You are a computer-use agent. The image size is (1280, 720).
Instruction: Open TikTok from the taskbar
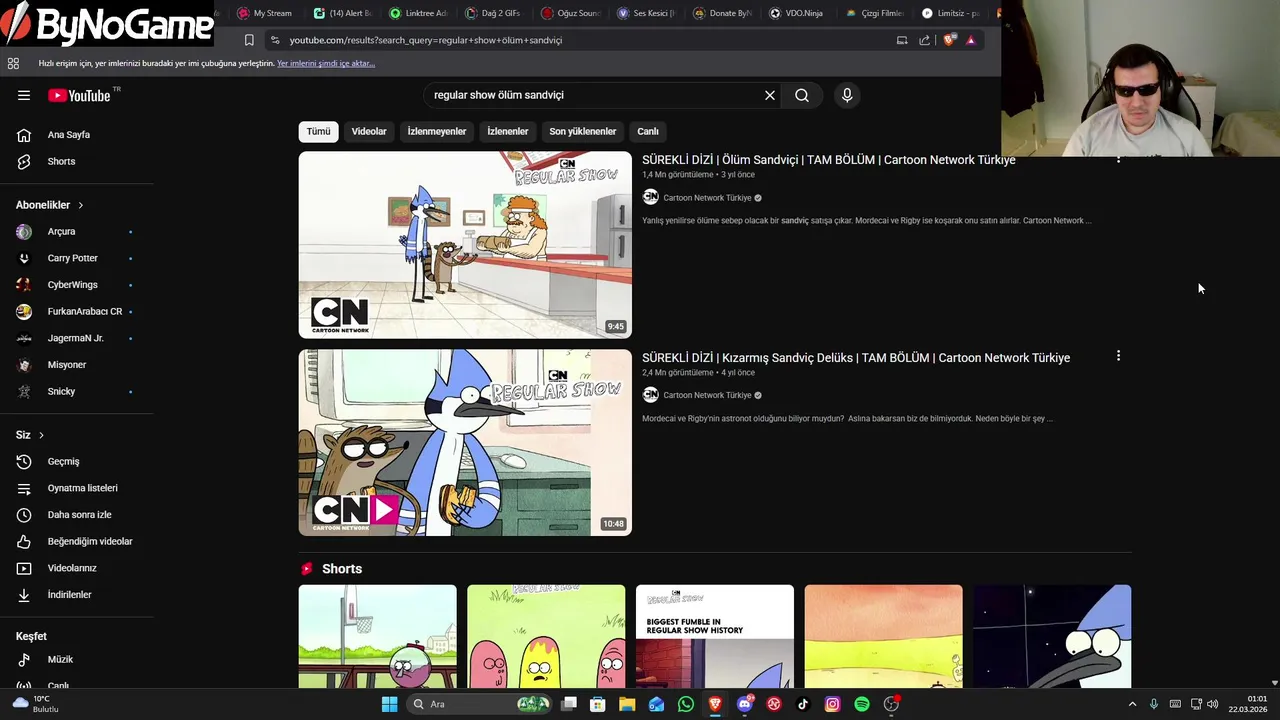click(x=803, y=704)
